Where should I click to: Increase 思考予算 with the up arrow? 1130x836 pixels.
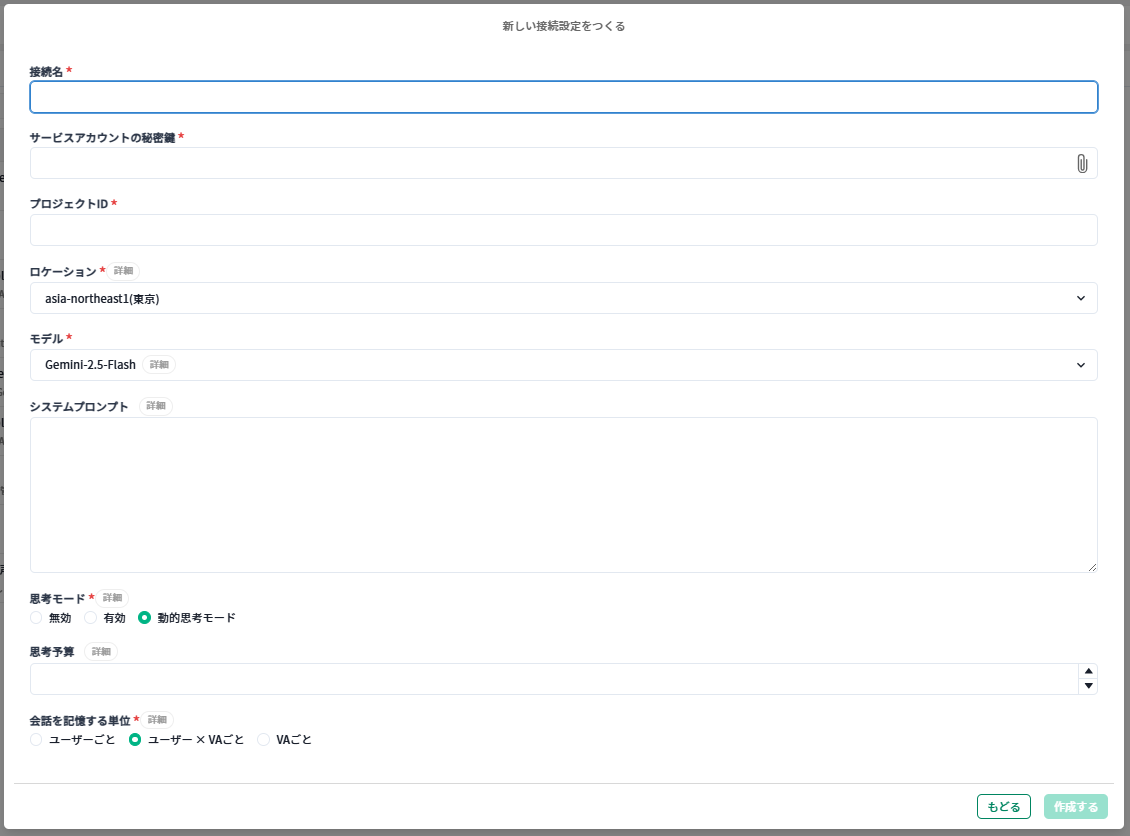[1088, 671]
